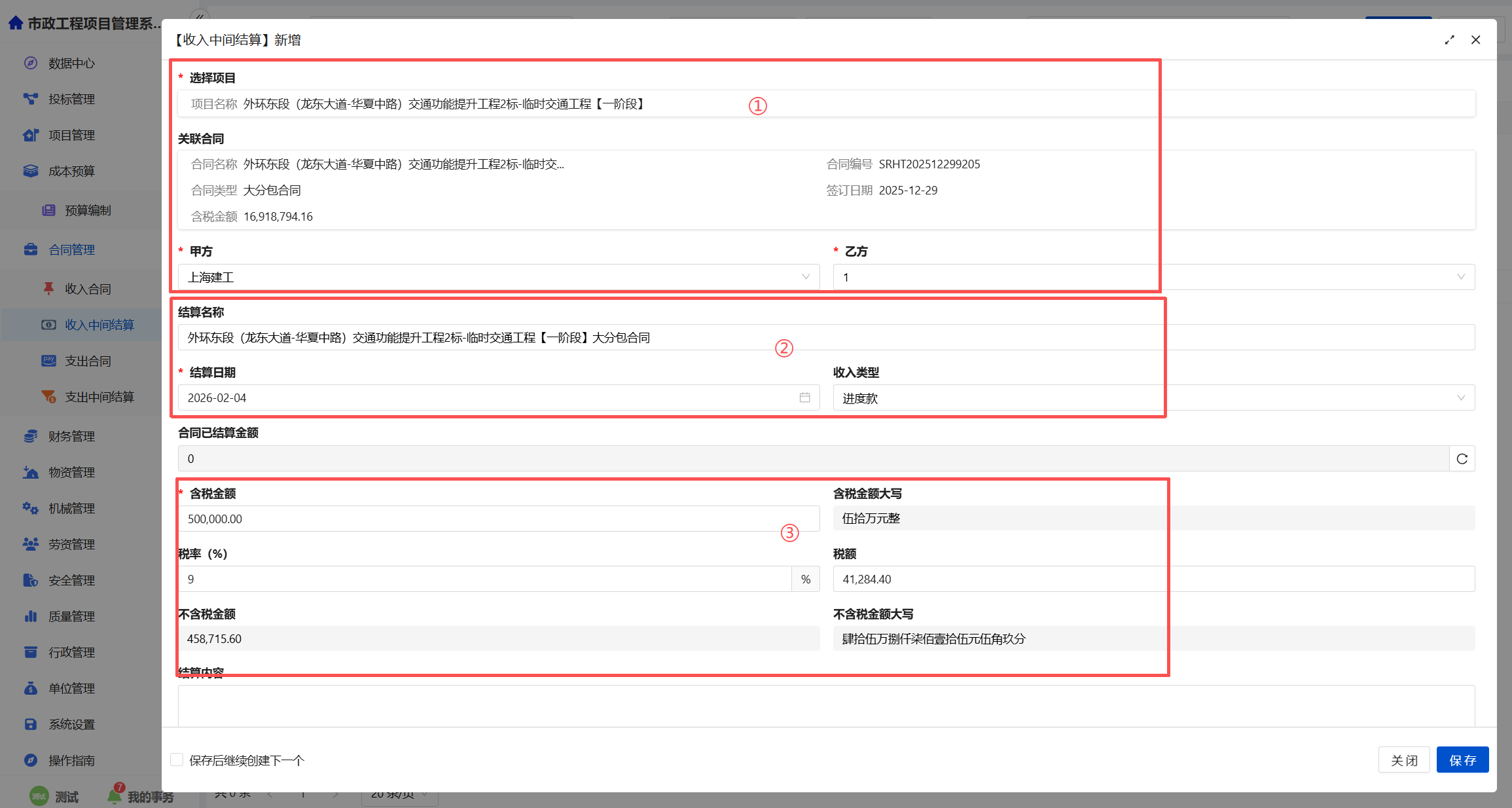Viewport: 1512px width, 808px height.
Task: Expand the dialog to fullscreen
Action: [x=1450, y=40]
